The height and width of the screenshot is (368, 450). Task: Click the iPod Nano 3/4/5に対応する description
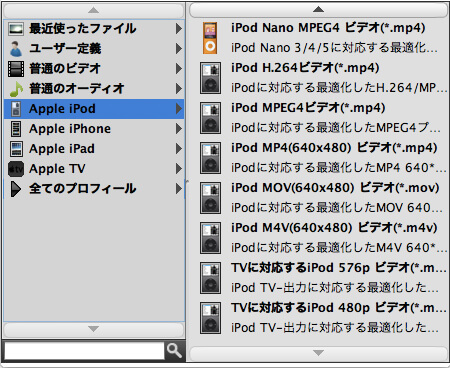point(334,48)
